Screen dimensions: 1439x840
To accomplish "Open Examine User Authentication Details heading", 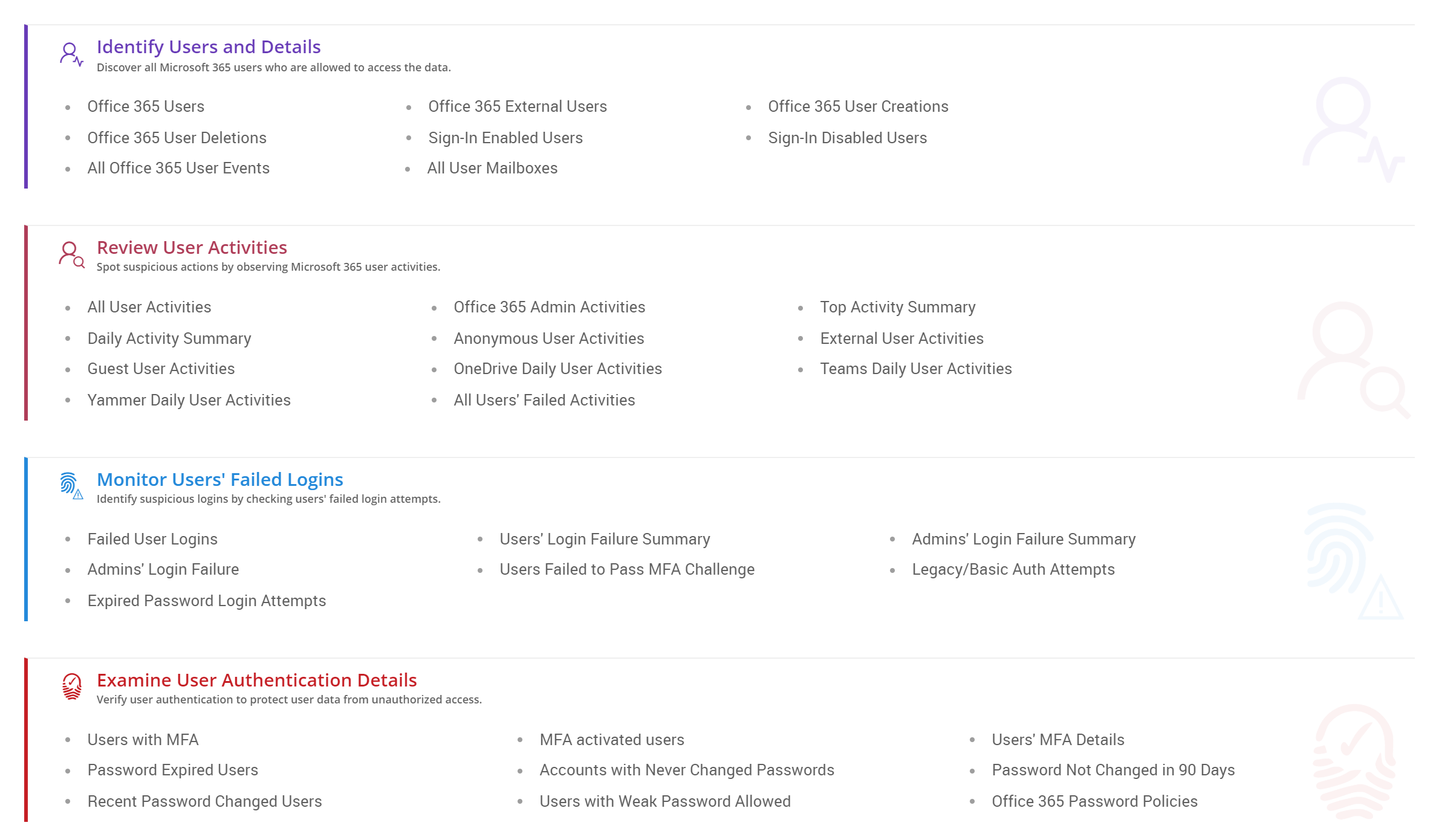I will (257, 680).
